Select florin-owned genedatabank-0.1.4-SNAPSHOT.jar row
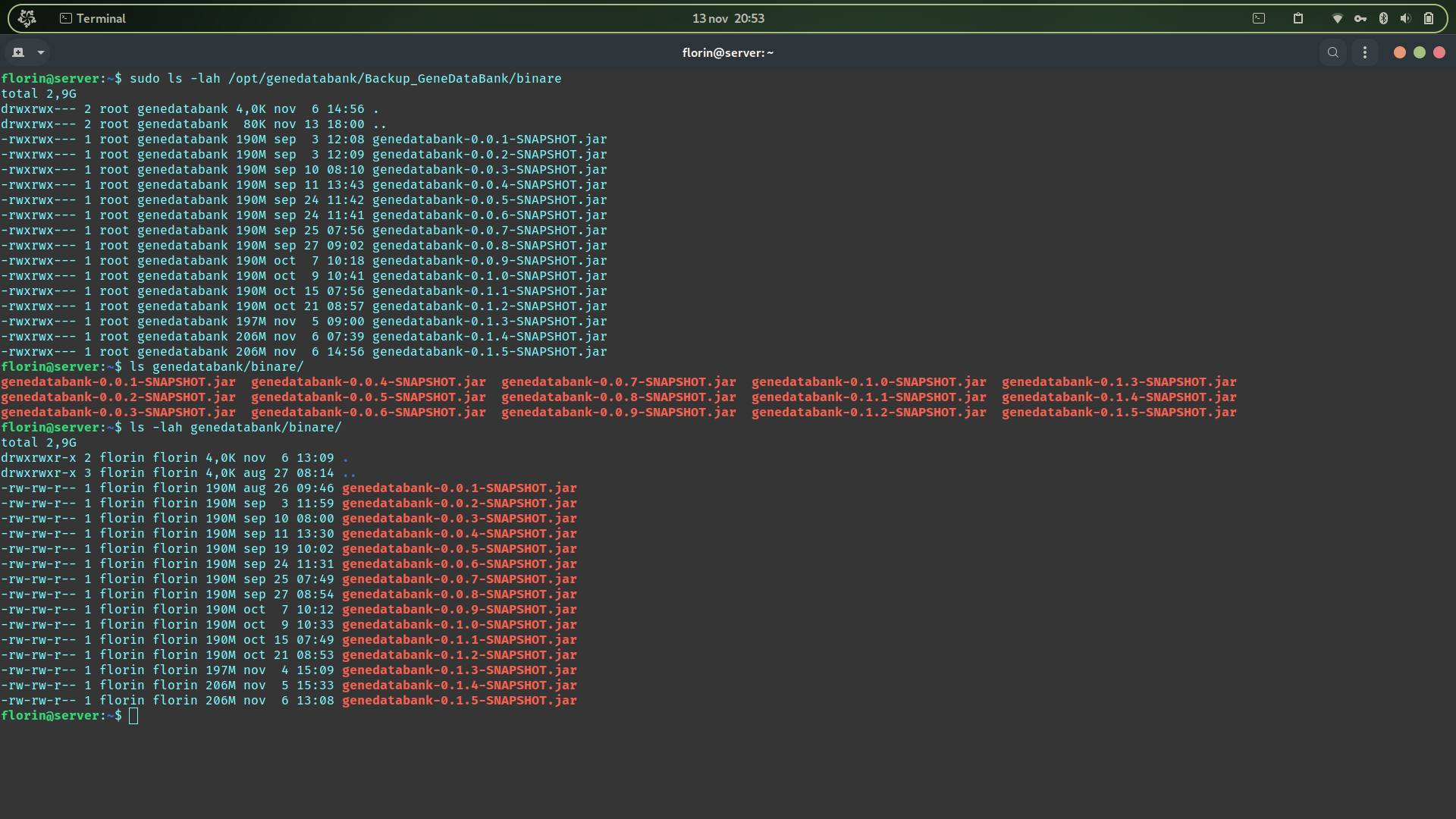This screenshot has height=819, width=1456. click(289, 686)
